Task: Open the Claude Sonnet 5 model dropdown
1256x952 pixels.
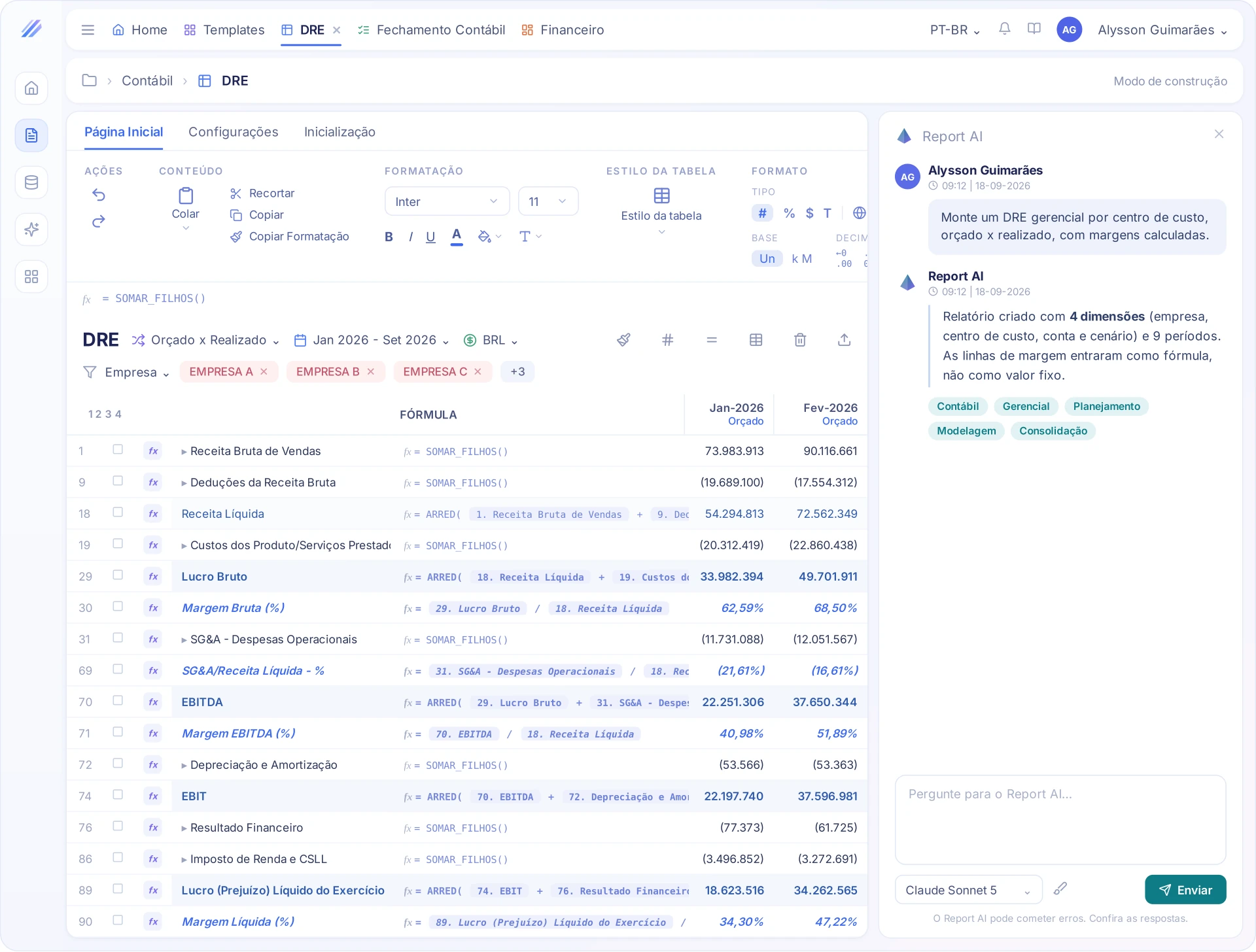Action: coord(968,891)
